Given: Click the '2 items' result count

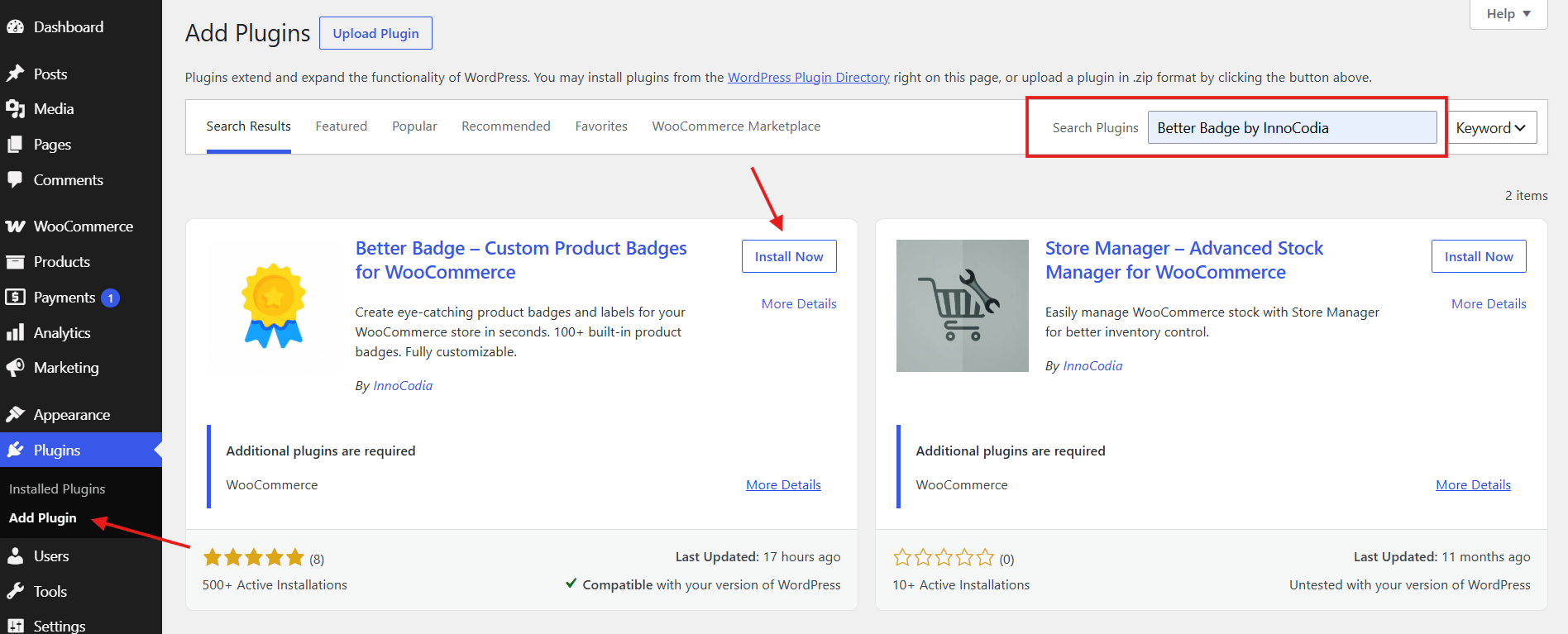Looking at the screenshot, I should (x=1526, y=196).
